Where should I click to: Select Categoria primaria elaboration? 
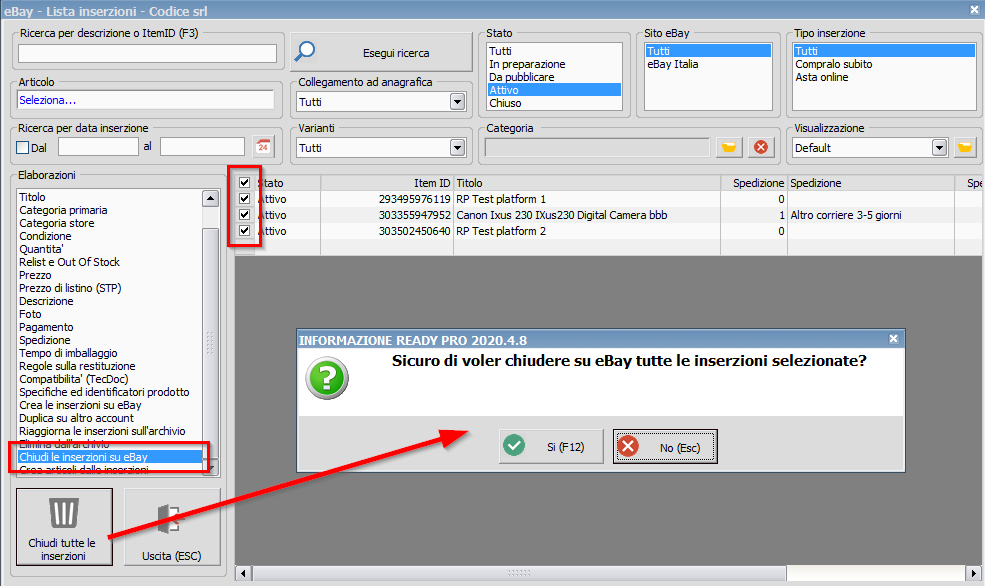point(109,210)
